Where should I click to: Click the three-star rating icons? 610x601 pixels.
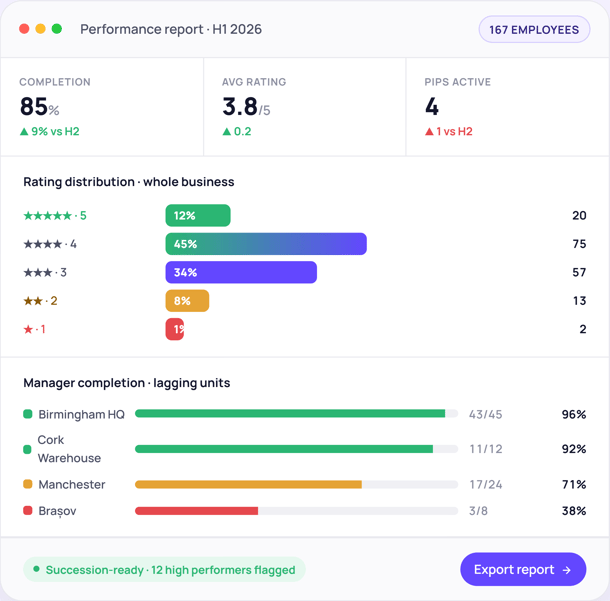[x=38, y=272]
